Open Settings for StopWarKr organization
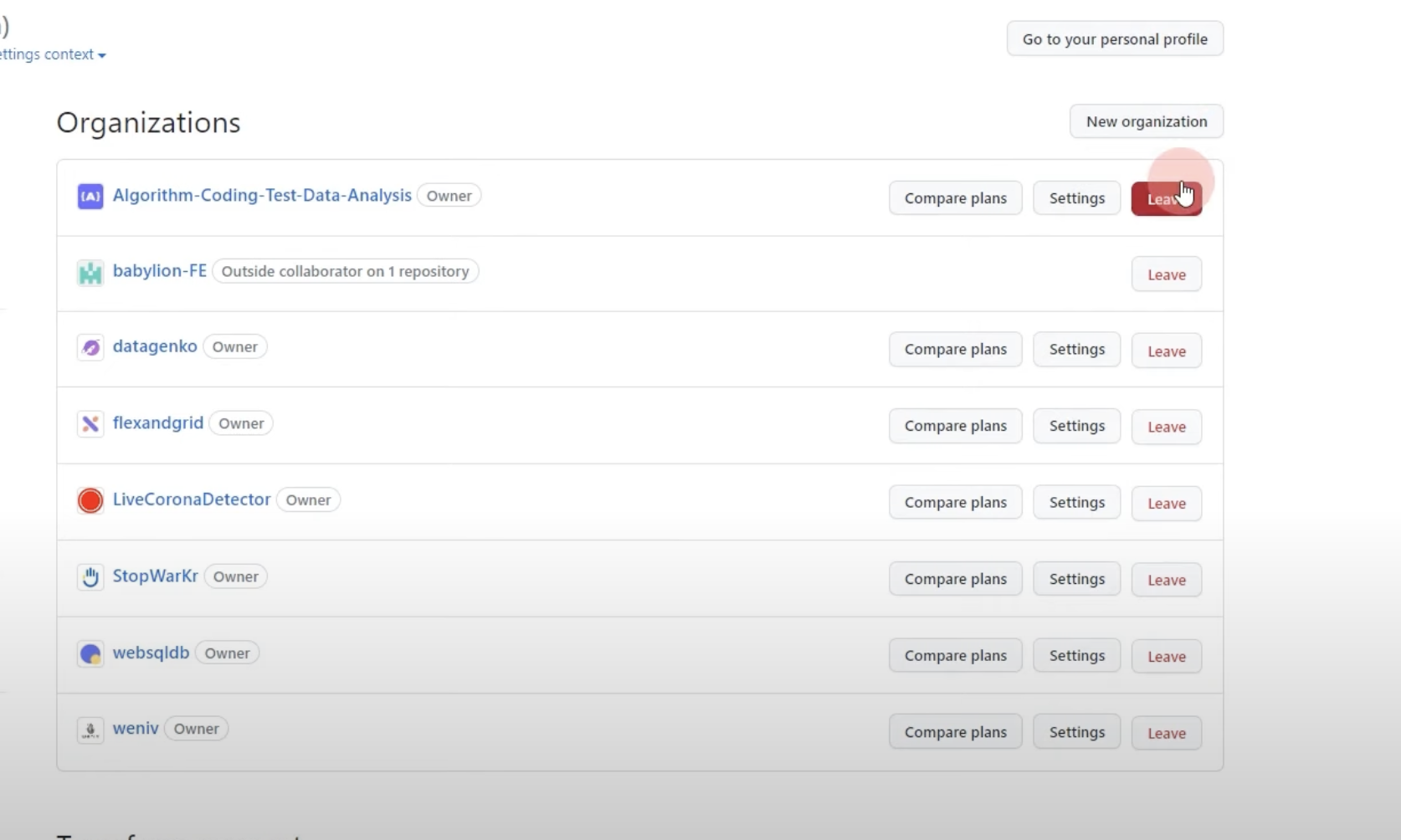The width and height of the screenshot is (1401, 840). coord(1076,579)
